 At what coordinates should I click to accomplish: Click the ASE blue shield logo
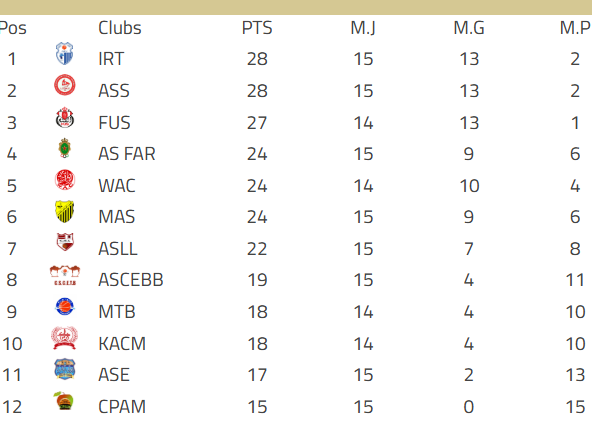pyautogui.click(x=65, y=369)
